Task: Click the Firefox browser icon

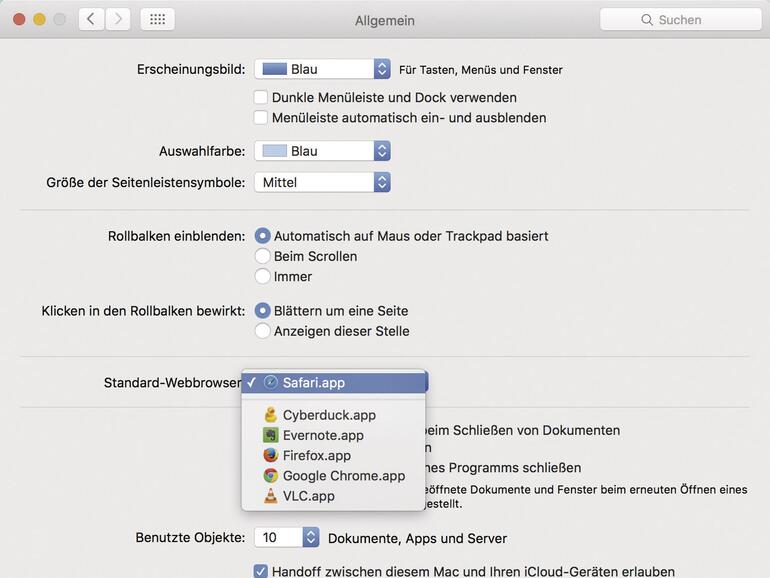Action: (270, 455)
